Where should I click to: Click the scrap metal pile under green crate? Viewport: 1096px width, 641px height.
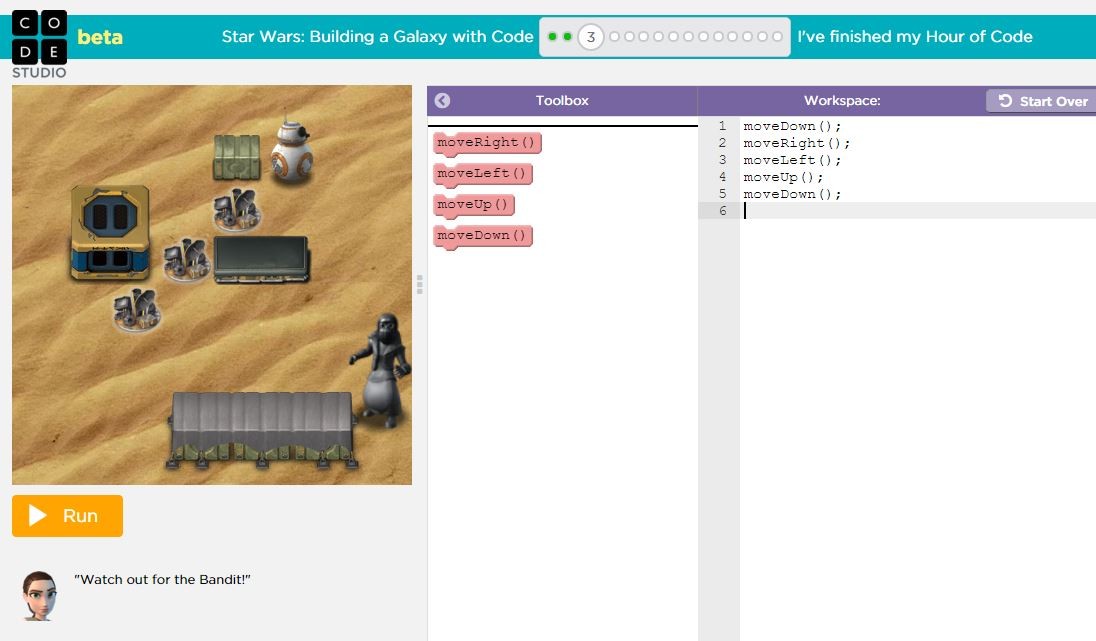(237, 209)
